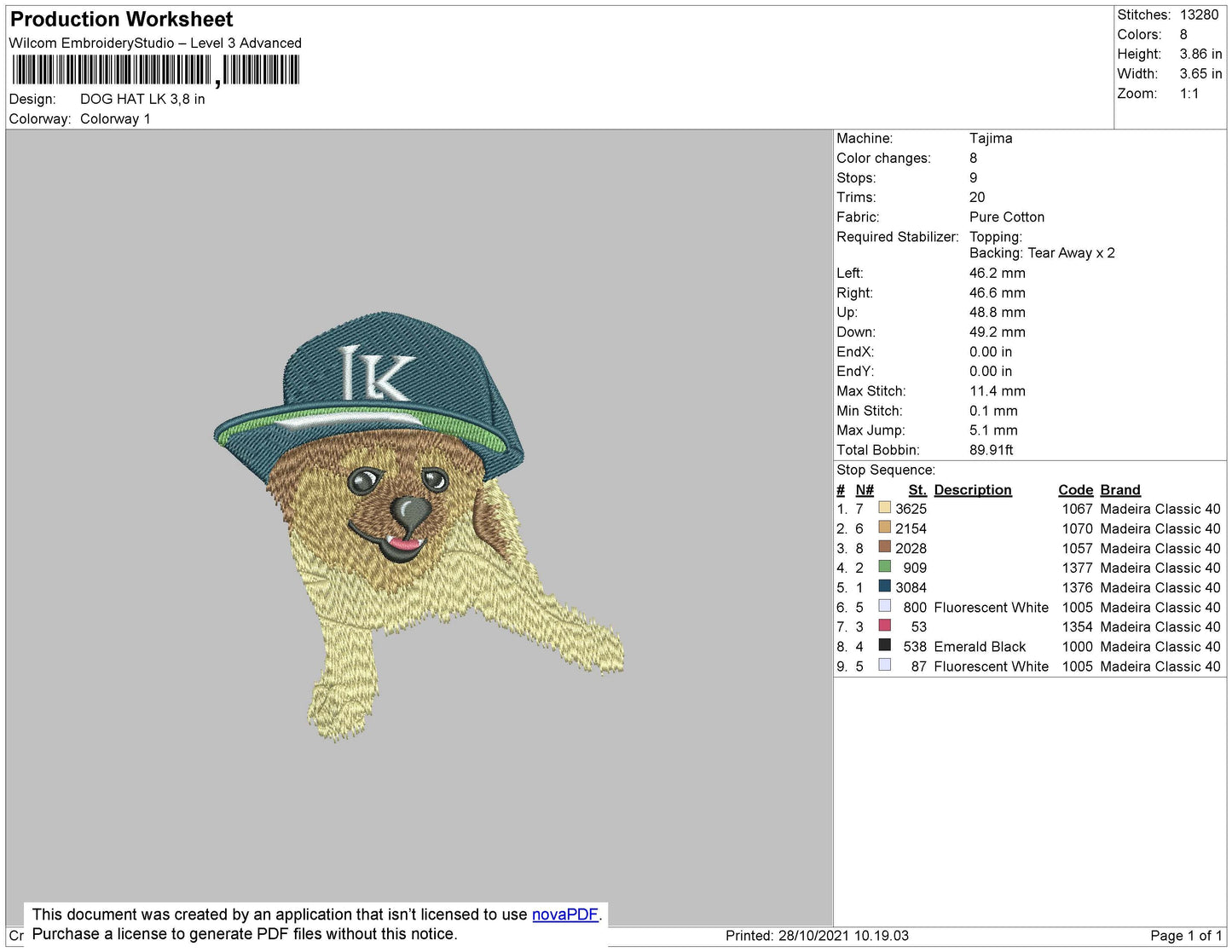Click the 'Page 1 of 1' footer
This screenshot has height=952, width=1232.
click(x=1186, y=936)
